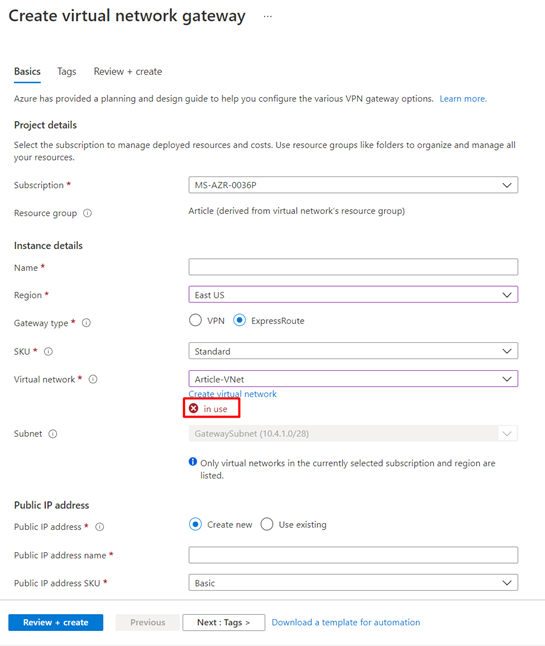Click the red 'in use' error icon
Image resolution: width=545 pixels, height=646 pixels.
[x=193, y=408]
